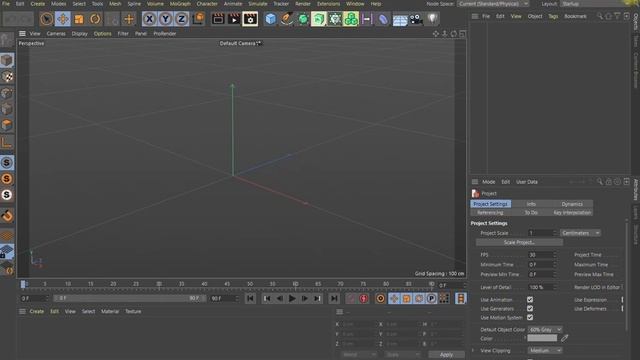Click the Autokeying orange circle icon

[x=380, y=298]
